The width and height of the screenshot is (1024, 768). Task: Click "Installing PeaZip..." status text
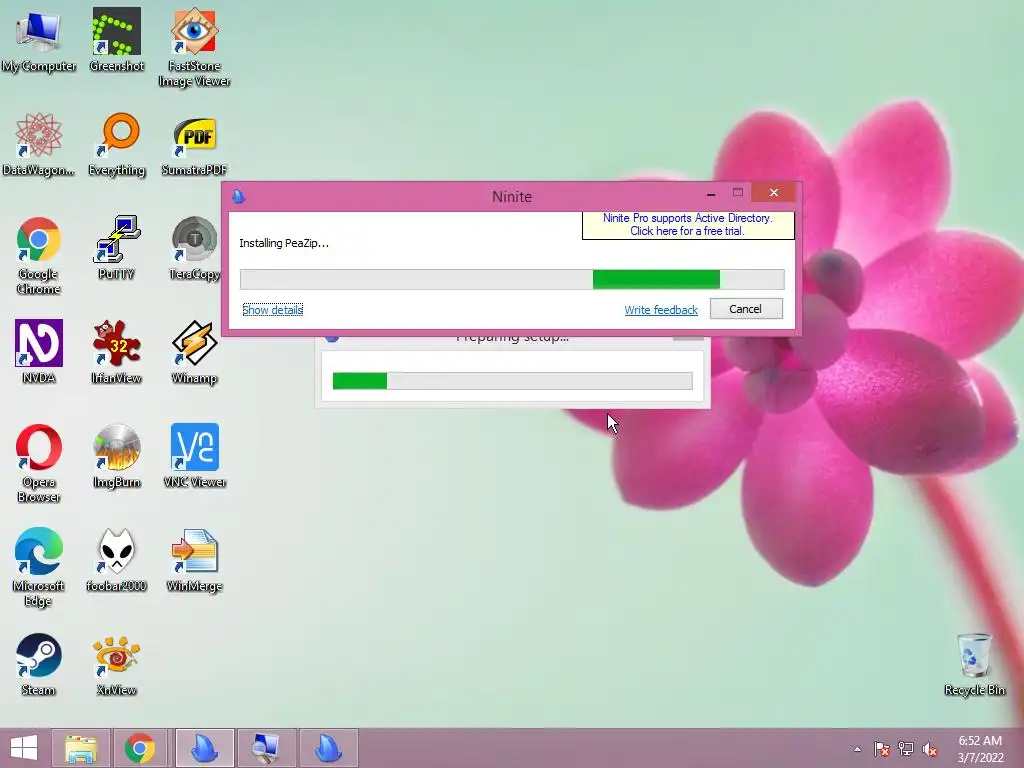pyautogui.click(x=284, y=243)
